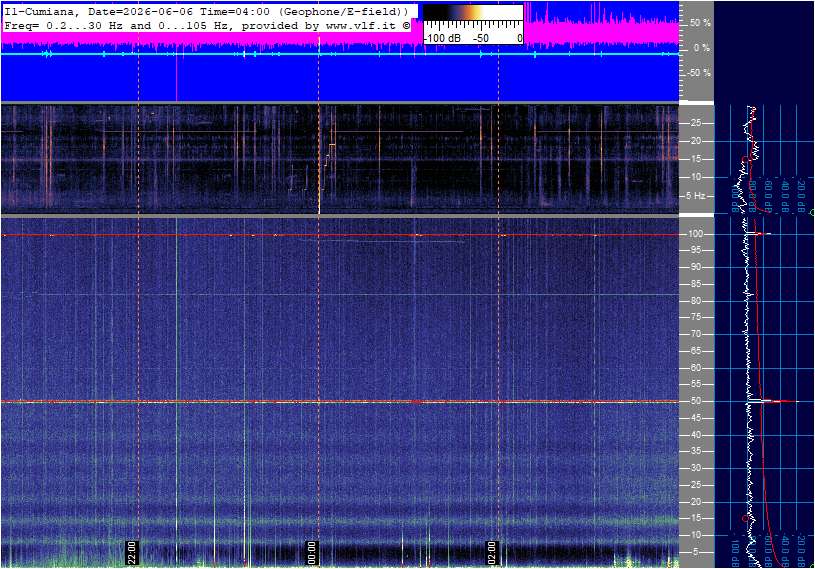Click the '15' label on lower E-field axis
The width and height of the screenshot is (815, 569).
point(695,519)
